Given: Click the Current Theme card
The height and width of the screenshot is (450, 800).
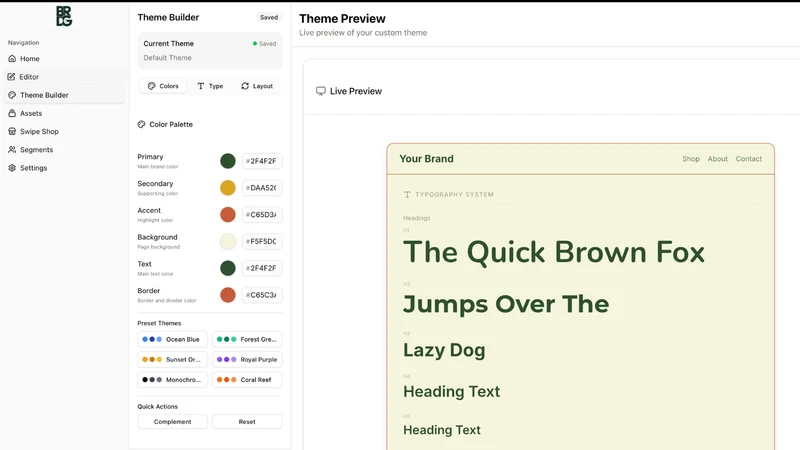Looking at the screenshot, I should tap(210, 51).
